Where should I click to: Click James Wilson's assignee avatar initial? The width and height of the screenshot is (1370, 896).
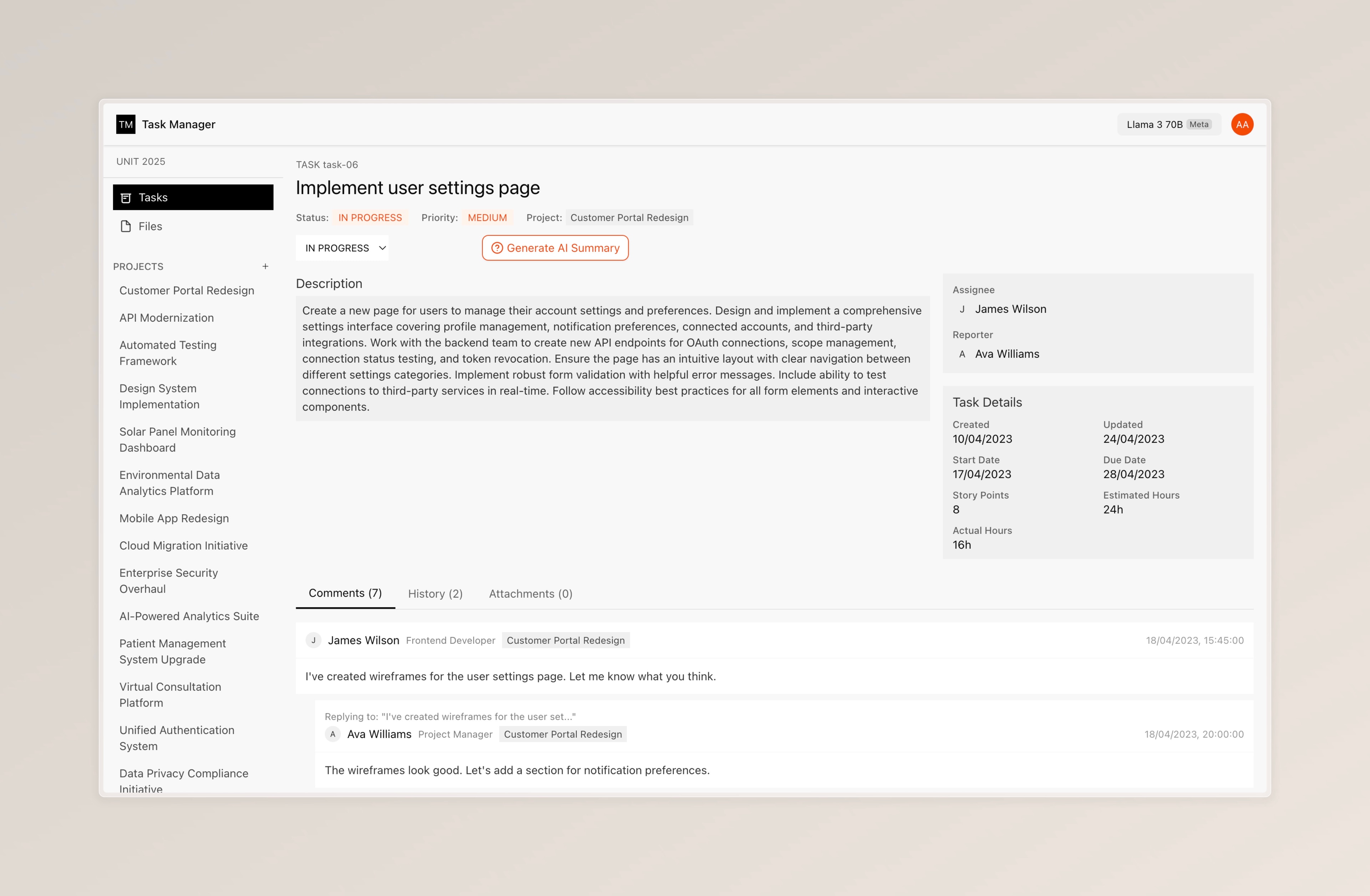tap(962, 309)
